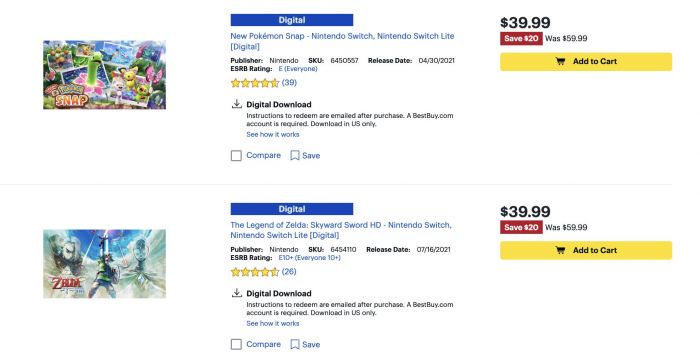Click the download icon beside Zelda Digital Download
The image size is (700, 360).
pos(237,293)
